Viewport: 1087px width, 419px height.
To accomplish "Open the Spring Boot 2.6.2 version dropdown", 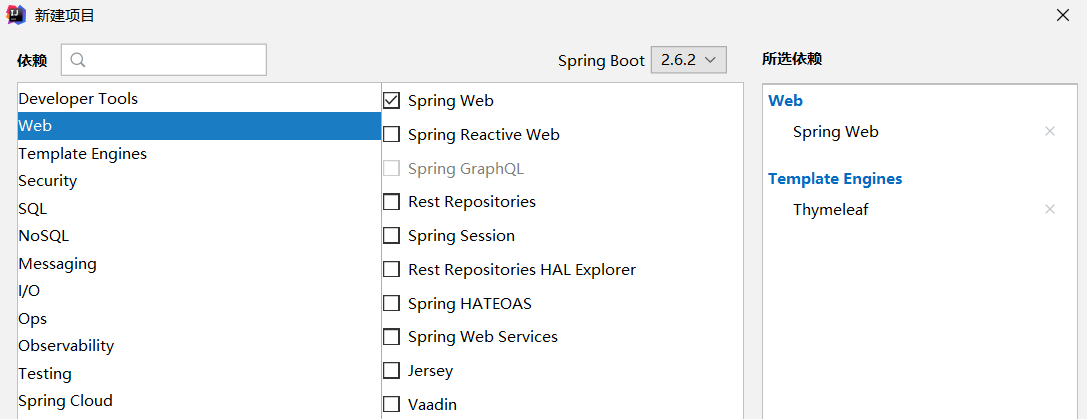I will [688, 60].
